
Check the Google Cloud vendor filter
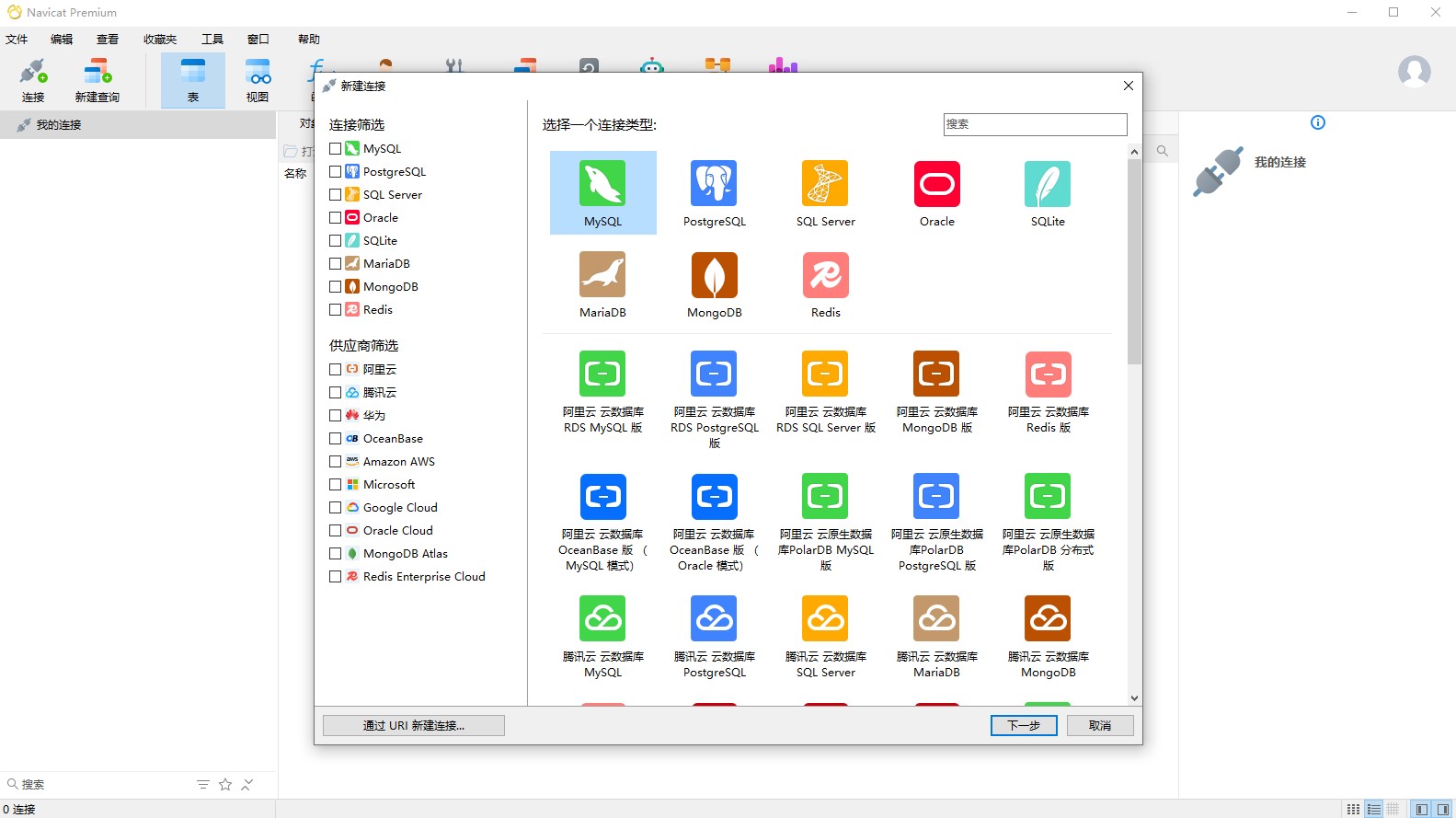pos(336,507)
